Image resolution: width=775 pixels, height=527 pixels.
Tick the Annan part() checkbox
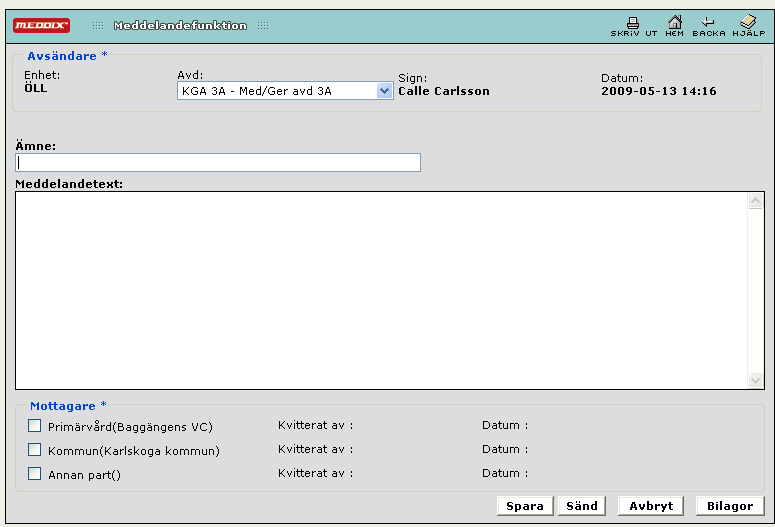pyautogui.click(x=35, y=474)
